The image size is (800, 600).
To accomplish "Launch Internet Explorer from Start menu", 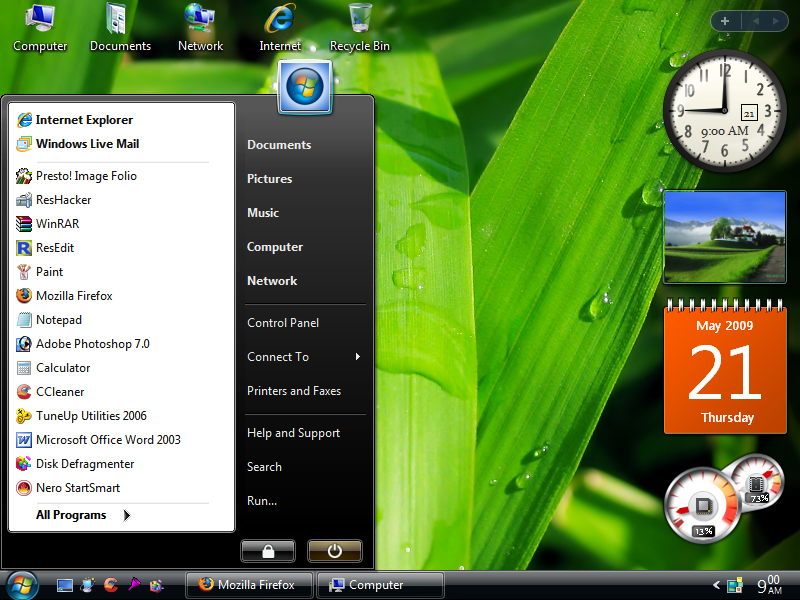I will pyautogui.click(x=121, y=120).
